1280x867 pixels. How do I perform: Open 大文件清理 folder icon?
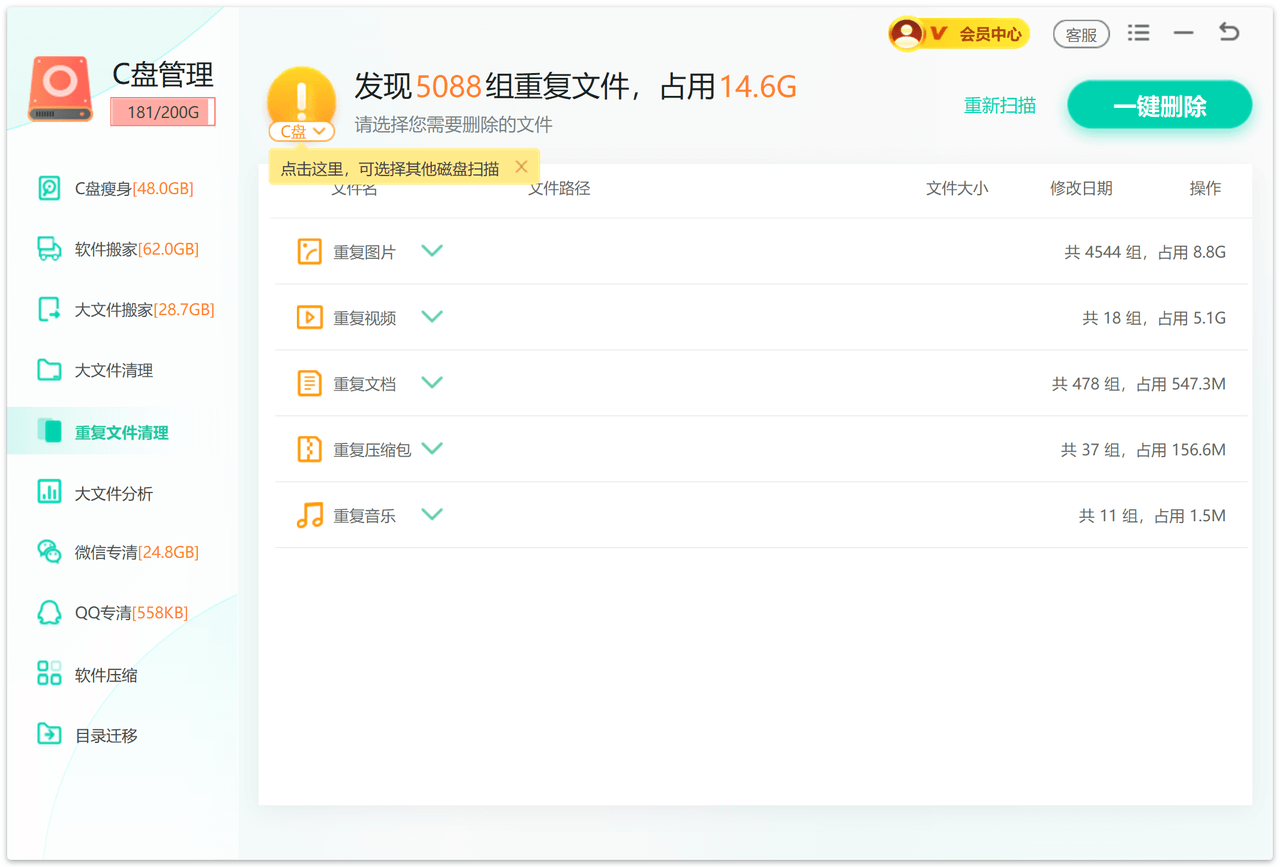point(49,370)
